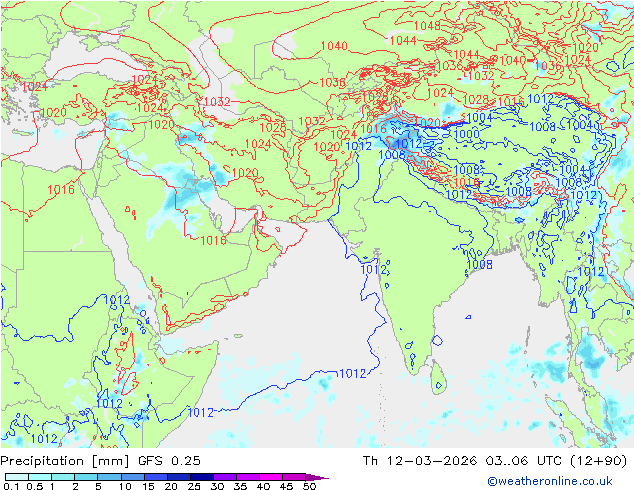Image resolution: width=634 pixels, height=490 pixels.
Task: Click the palest legend swatch between 0.1 and 0.5
Action: (17, 477)
